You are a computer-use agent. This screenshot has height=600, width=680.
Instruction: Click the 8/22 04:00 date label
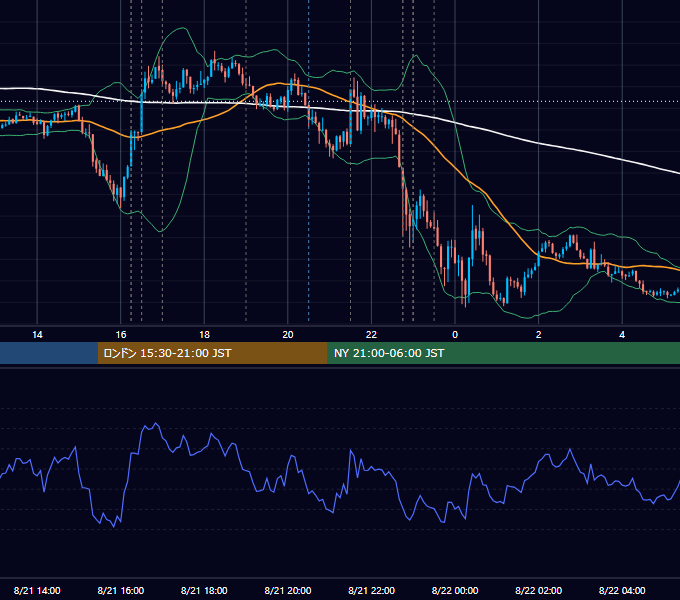622,590
